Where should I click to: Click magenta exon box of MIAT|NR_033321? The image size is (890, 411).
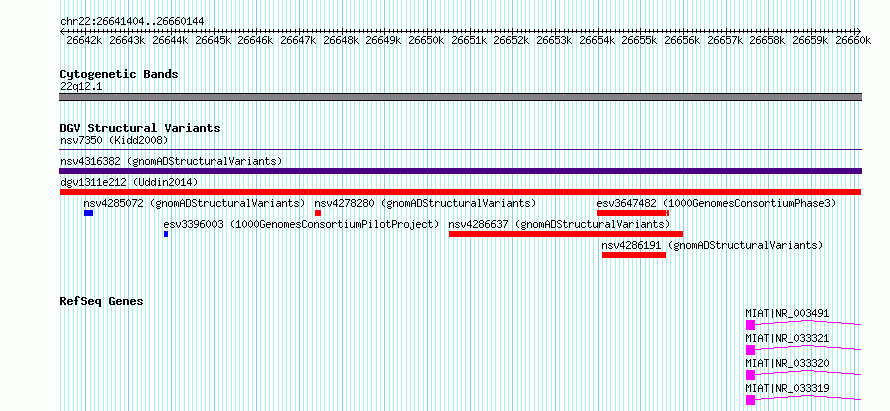point(750,350)
